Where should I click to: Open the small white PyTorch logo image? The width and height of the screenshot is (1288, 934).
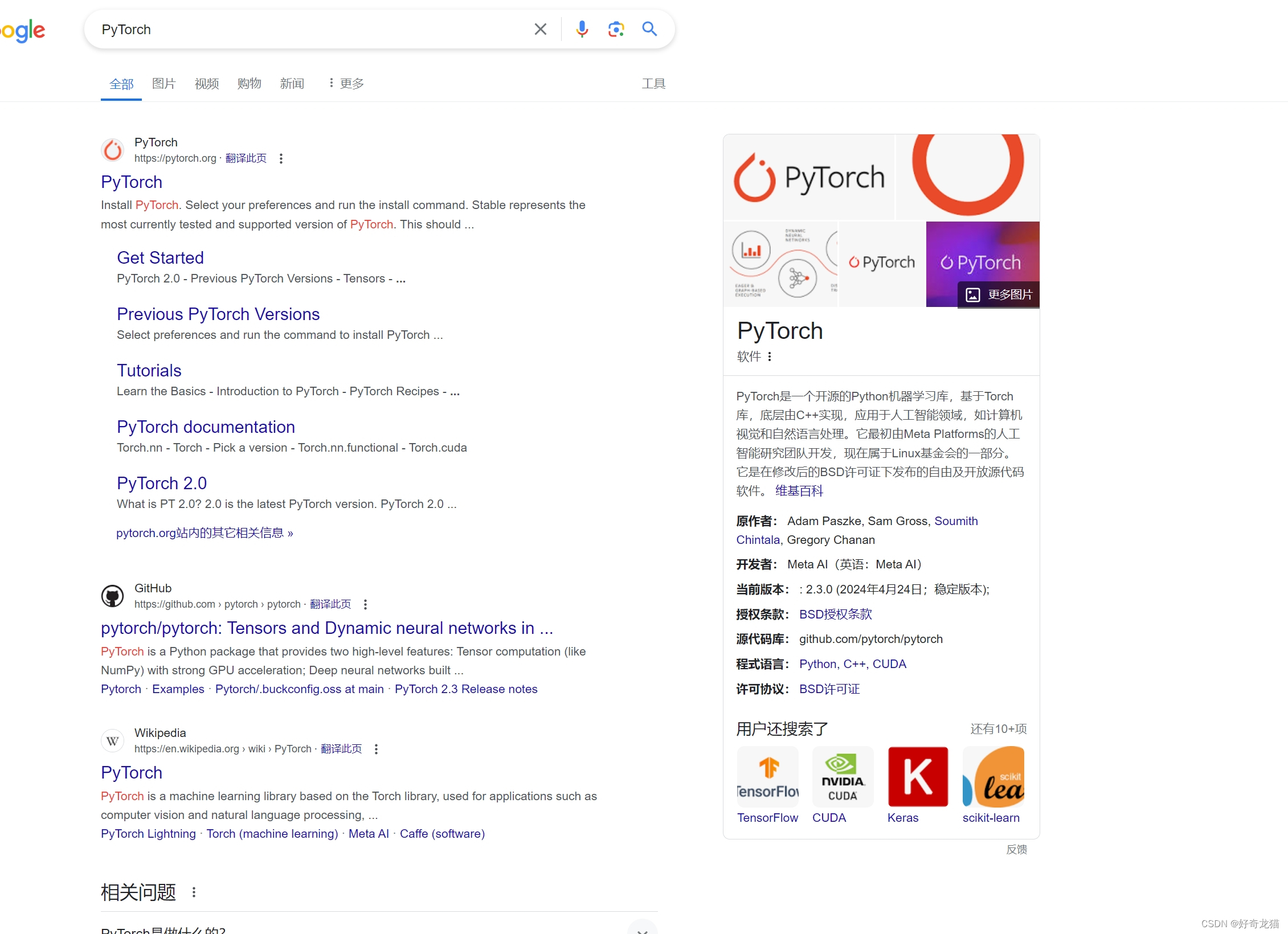click(x=882, y=264)
